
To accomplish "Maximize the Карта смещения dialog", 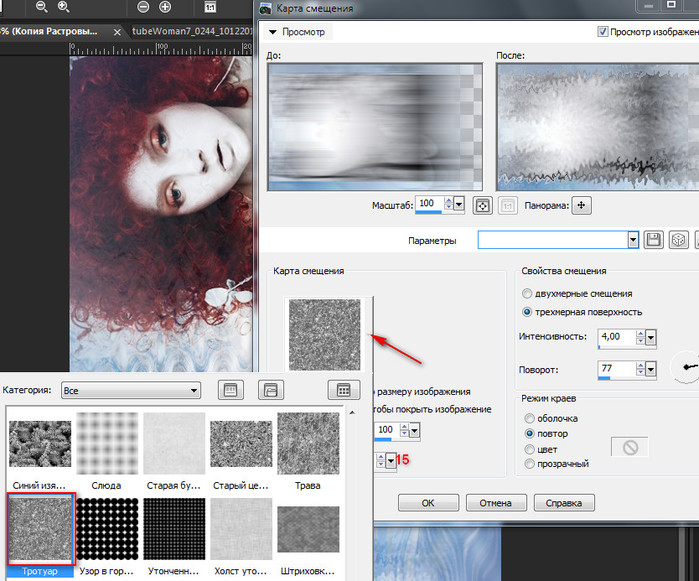I will coord(671,5).
